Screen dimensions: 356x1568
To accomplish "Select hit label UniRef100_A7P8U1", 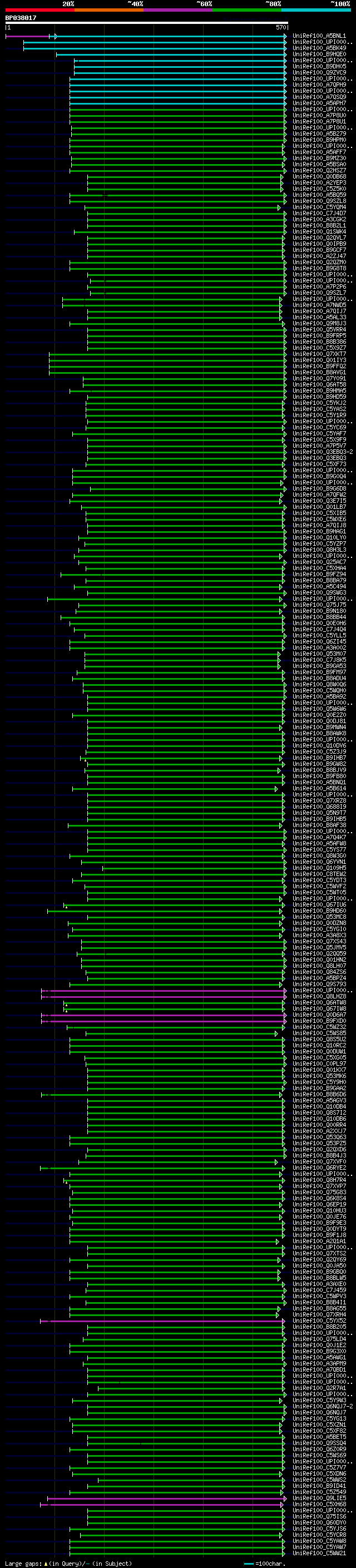I will 319,122.
